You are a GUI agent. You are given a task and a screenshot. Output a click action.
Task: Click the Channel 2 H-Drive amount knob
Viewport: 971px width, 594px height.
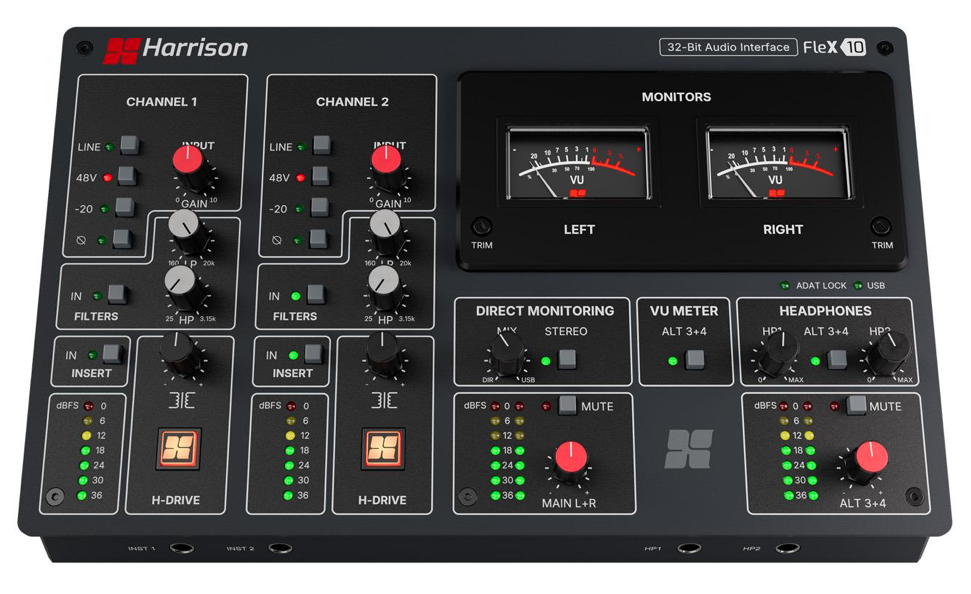(383, 354)
